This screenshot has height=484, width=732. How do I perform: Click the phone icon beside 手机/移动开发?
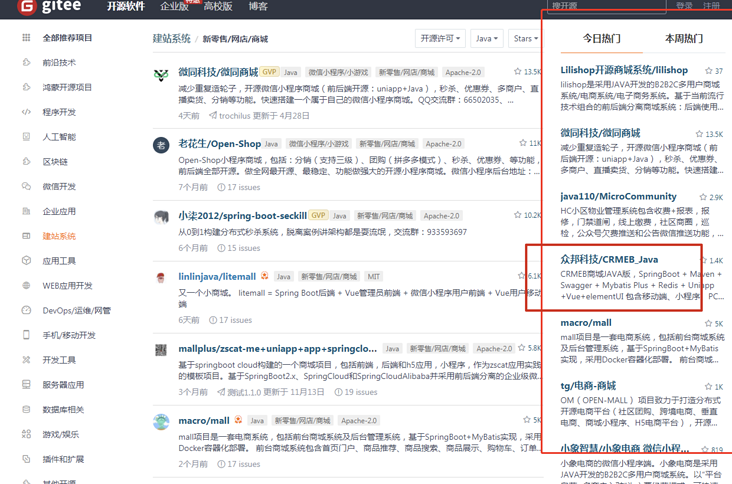pyautogui.click(x=26, y=335)
